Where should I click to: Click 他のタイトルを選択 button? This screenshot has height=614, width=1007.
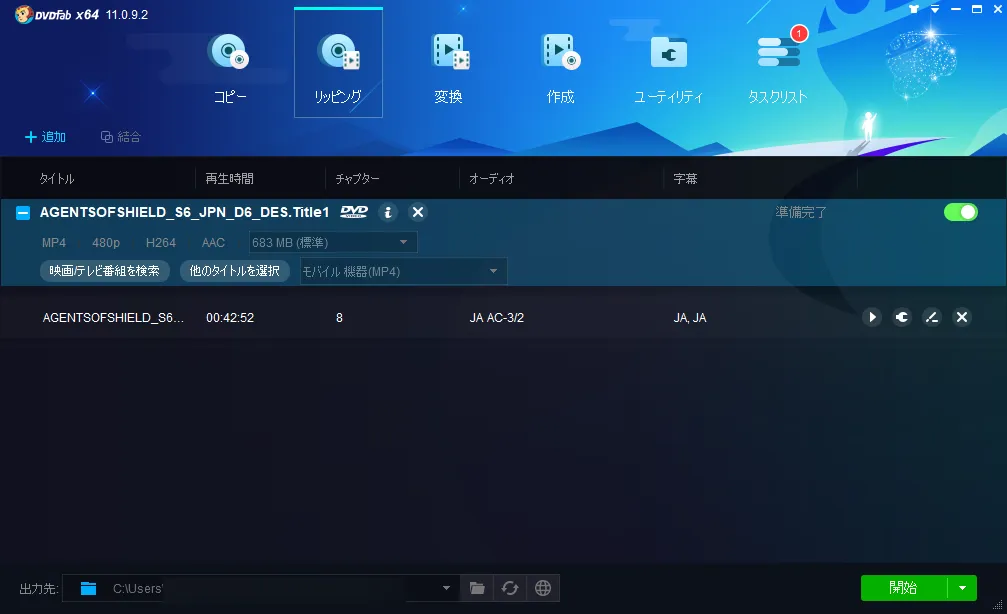point(234,271)
